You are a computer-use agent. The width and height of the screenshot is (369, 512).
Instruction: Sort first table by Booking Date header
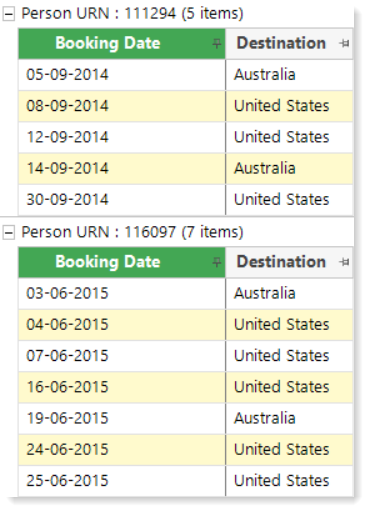coord(108,43)
